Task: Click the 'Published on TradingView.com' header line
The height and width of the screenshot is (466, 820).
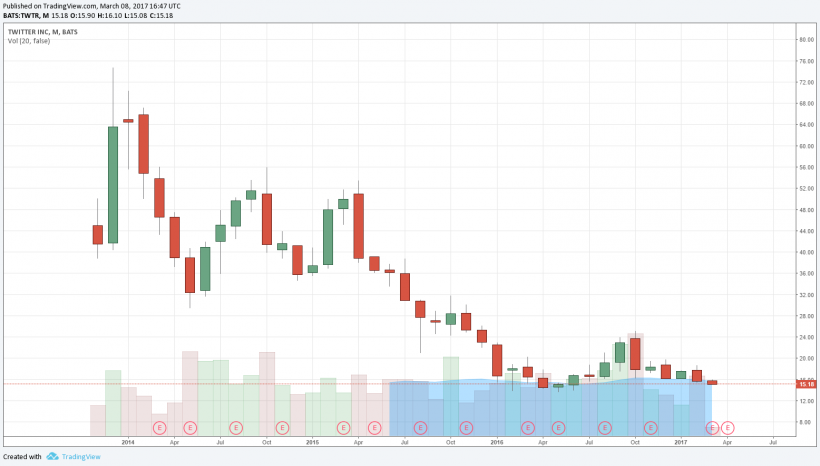Action: pos(92,6)
